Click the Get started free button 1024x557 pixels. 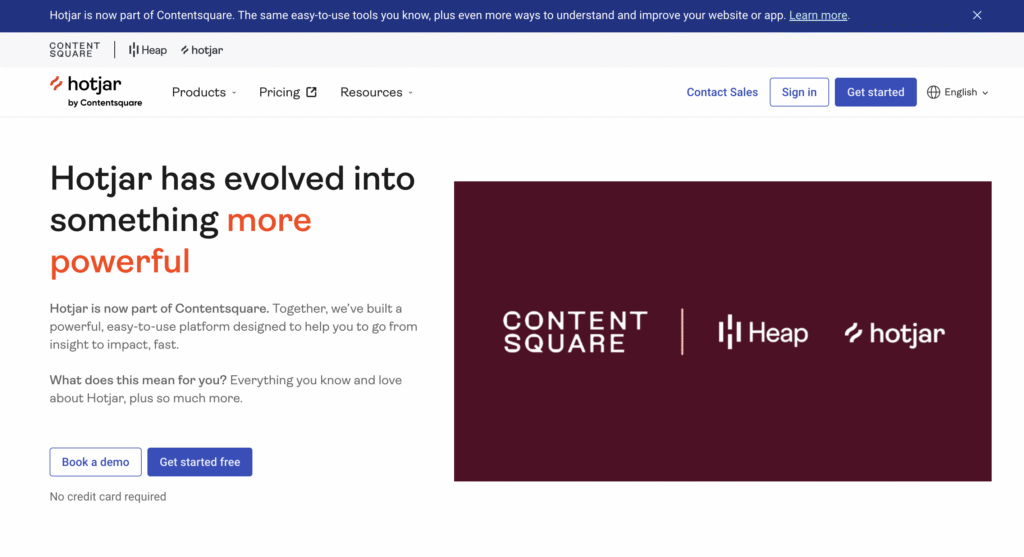200,462
